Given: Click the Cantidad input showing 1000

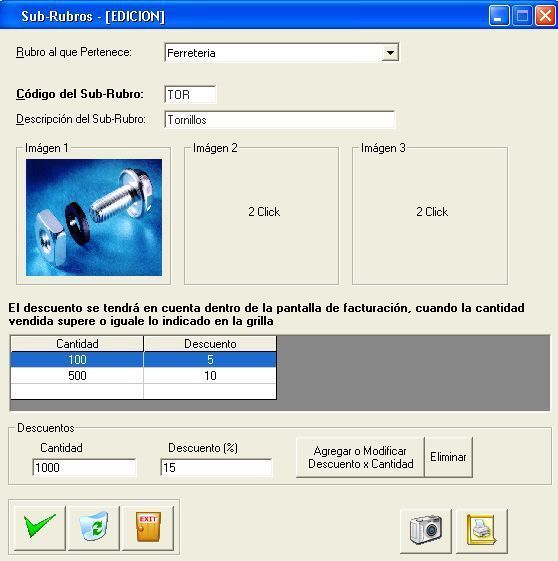Looking at the screenshot, I should pos(84,468).
